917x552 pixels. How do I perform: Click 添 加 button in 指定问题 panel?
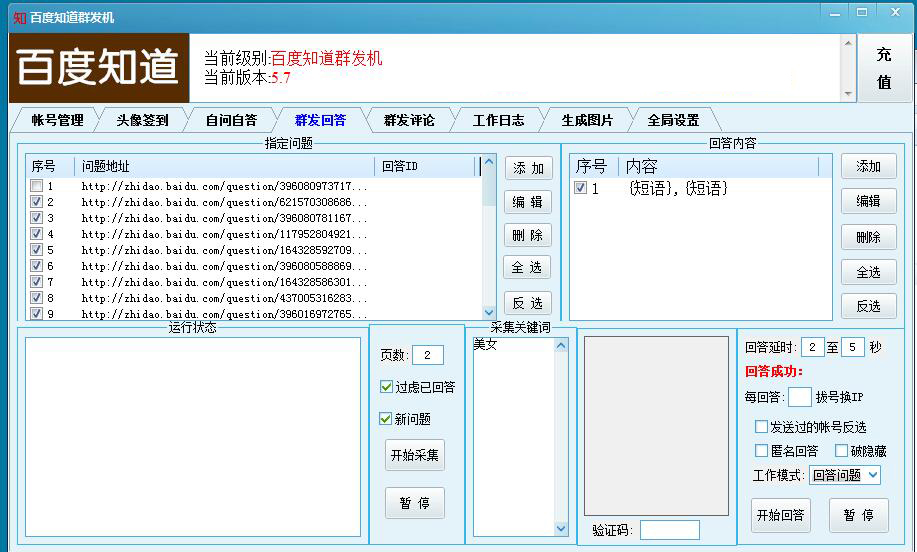tap(528, 168)
